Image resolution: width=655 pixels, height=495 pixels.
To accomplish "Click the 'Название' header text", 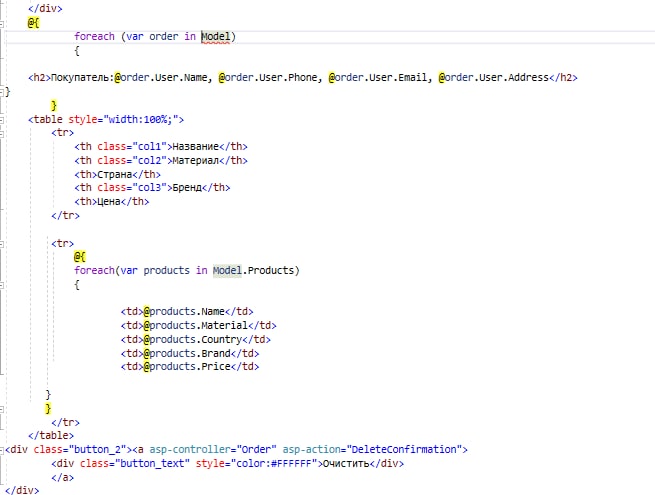I will pos(195,147).
